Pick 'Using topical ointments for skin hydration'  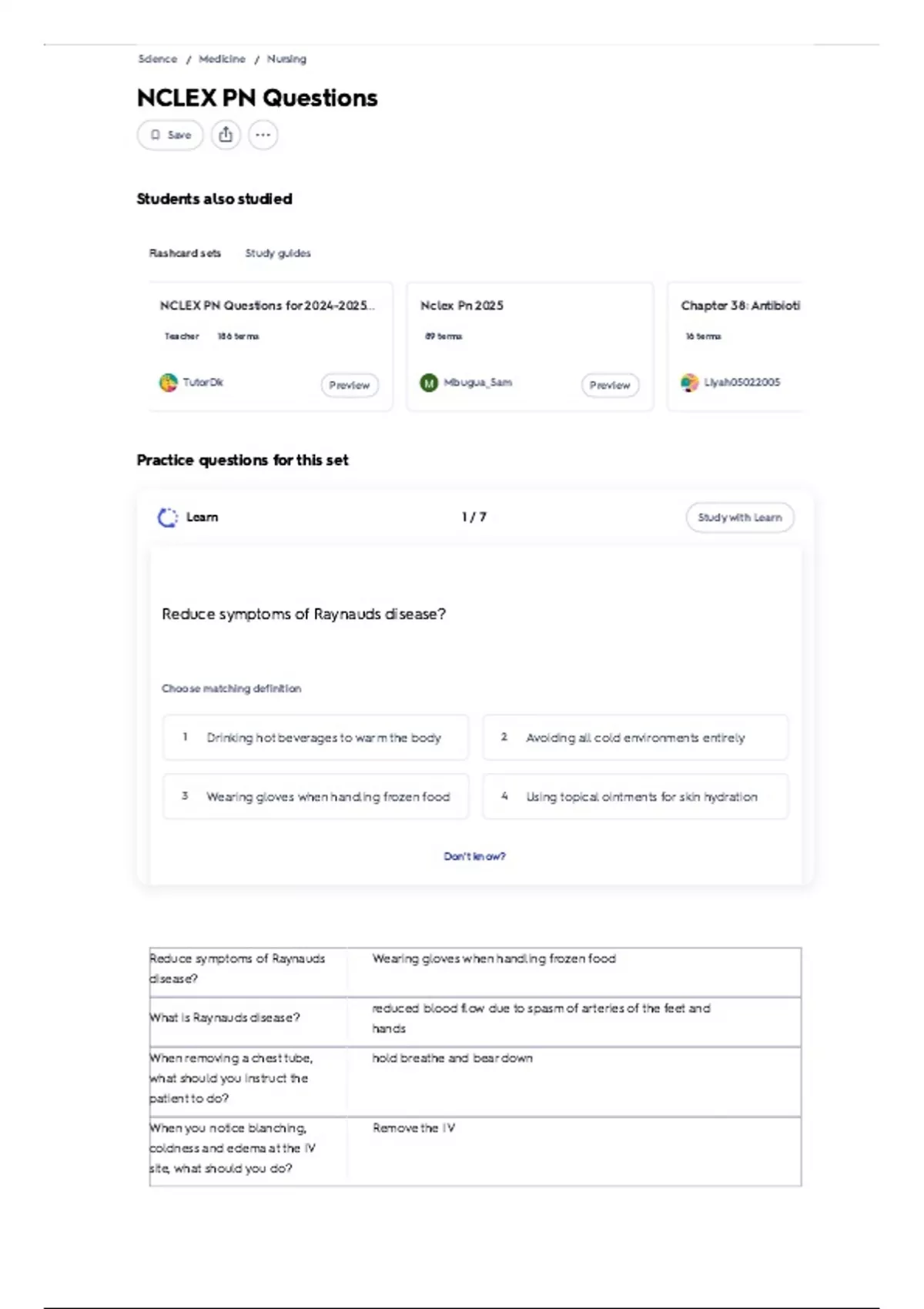coord(635,797)
